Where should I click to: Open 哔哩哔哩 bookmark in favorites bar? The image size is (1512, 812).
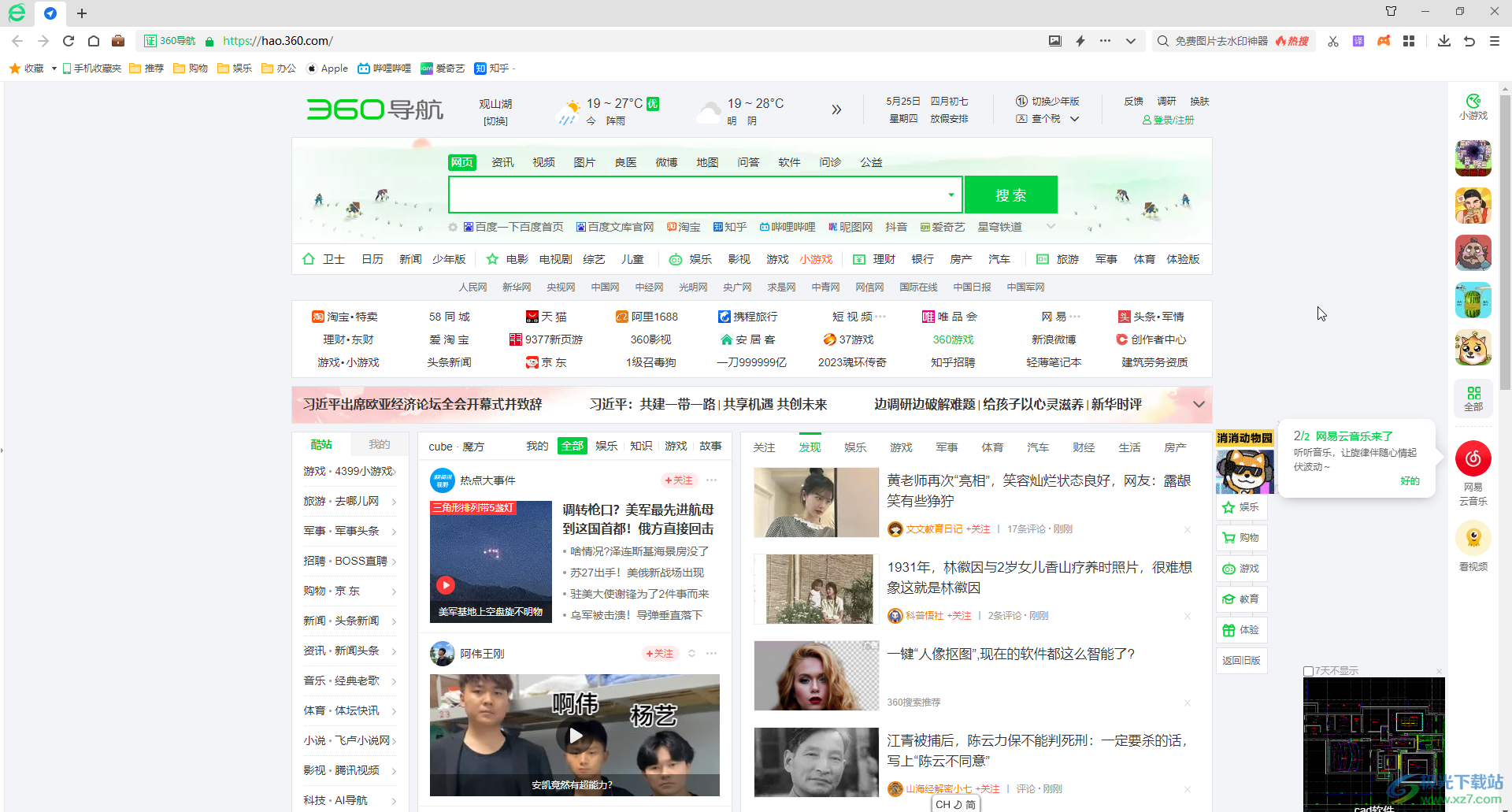[x=384, y=69]
